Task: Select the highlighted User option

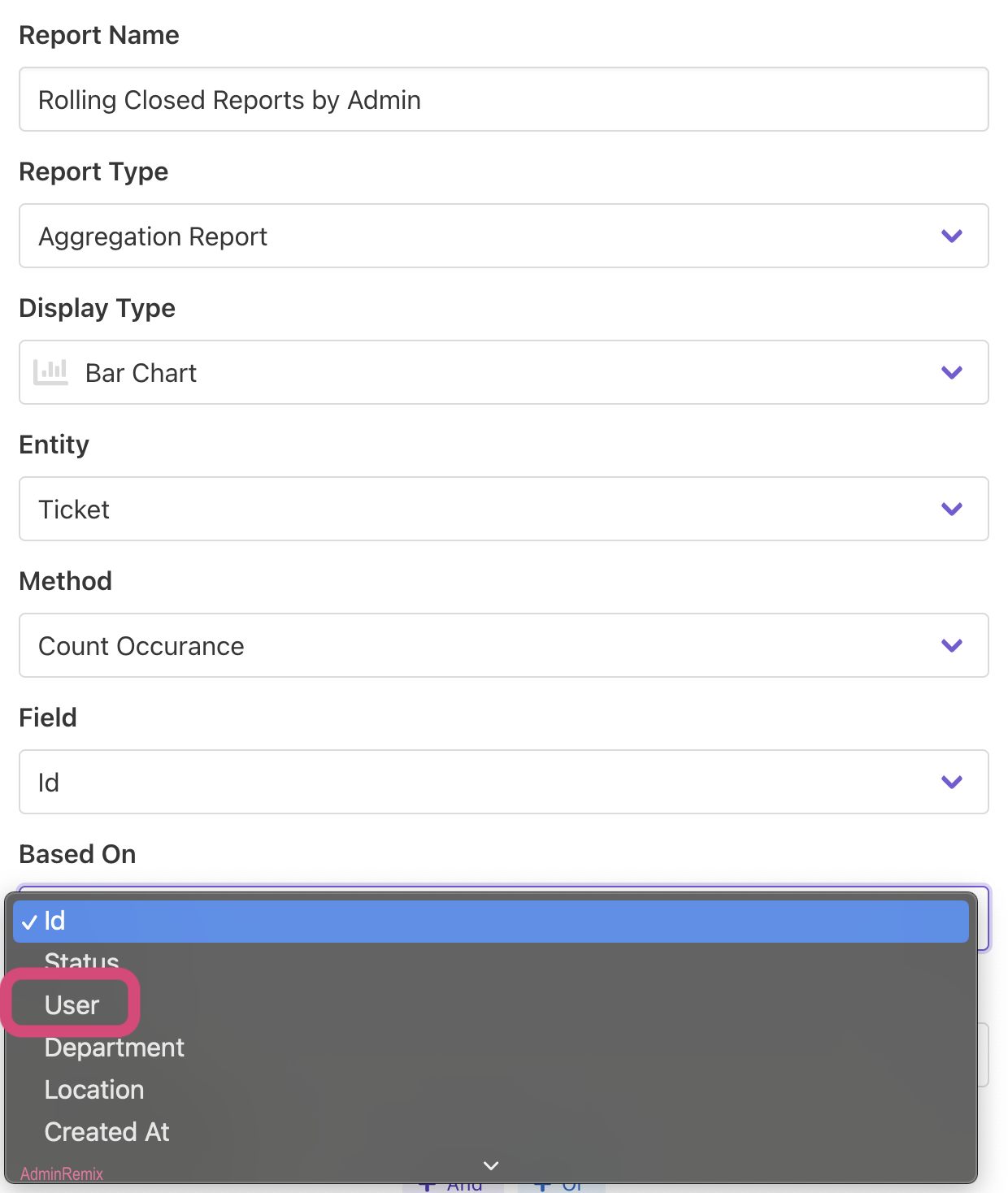Action: (72, 1005)
